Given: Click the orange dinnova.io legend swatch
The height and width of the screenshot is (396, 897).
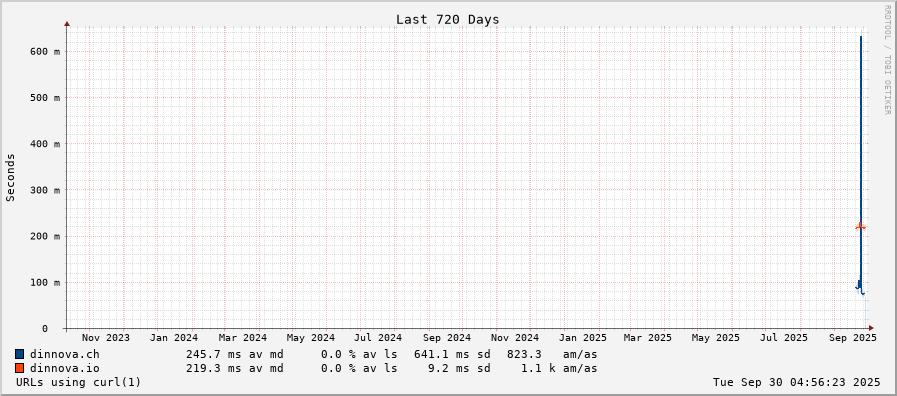Looking at the screenshot, I should [20, 369].
